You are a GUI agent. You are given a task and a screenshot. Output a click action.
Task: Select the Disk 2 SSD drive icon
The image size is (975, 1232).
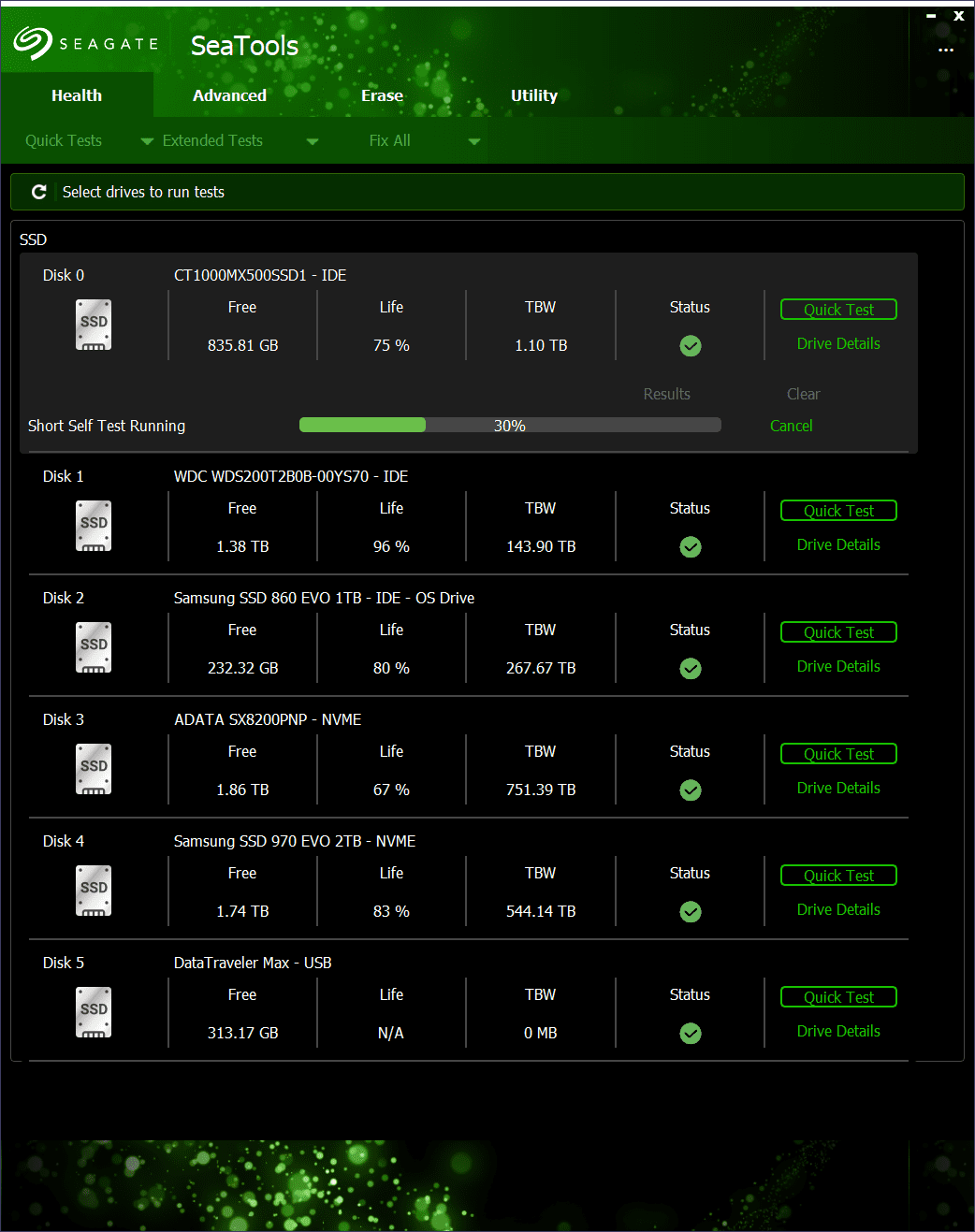click(x=94, y=647)
